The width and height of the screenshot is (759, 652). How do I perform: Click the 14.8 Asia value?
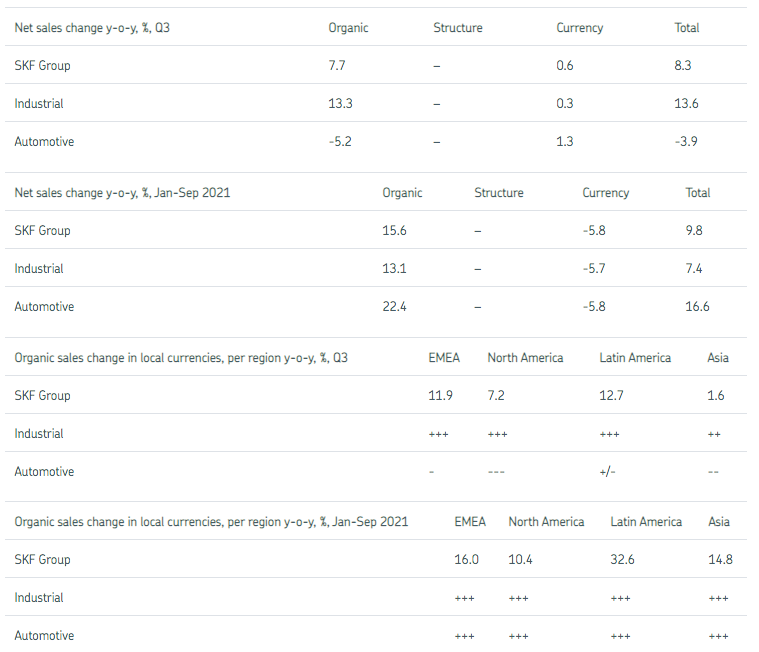[719, 560]
